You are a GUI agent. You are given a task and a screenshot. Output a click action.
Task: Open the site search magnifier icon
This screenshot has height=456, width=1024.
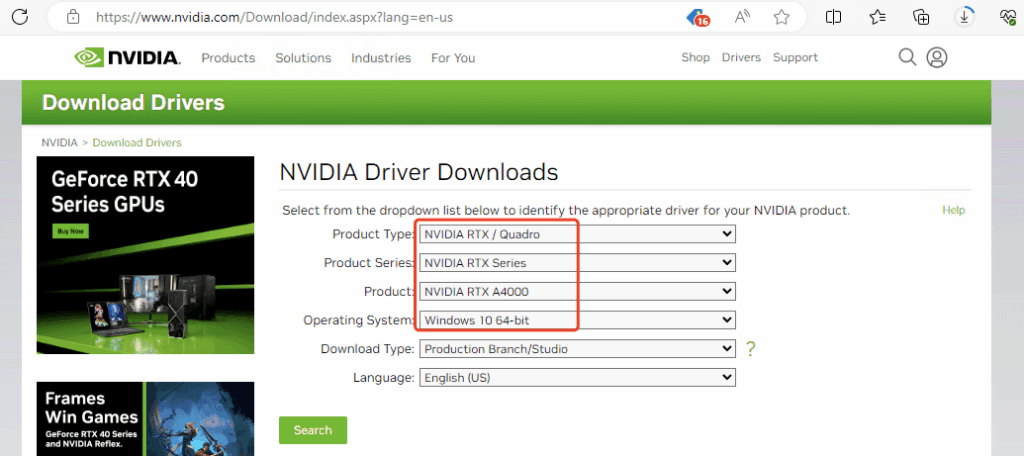(907, 57)
